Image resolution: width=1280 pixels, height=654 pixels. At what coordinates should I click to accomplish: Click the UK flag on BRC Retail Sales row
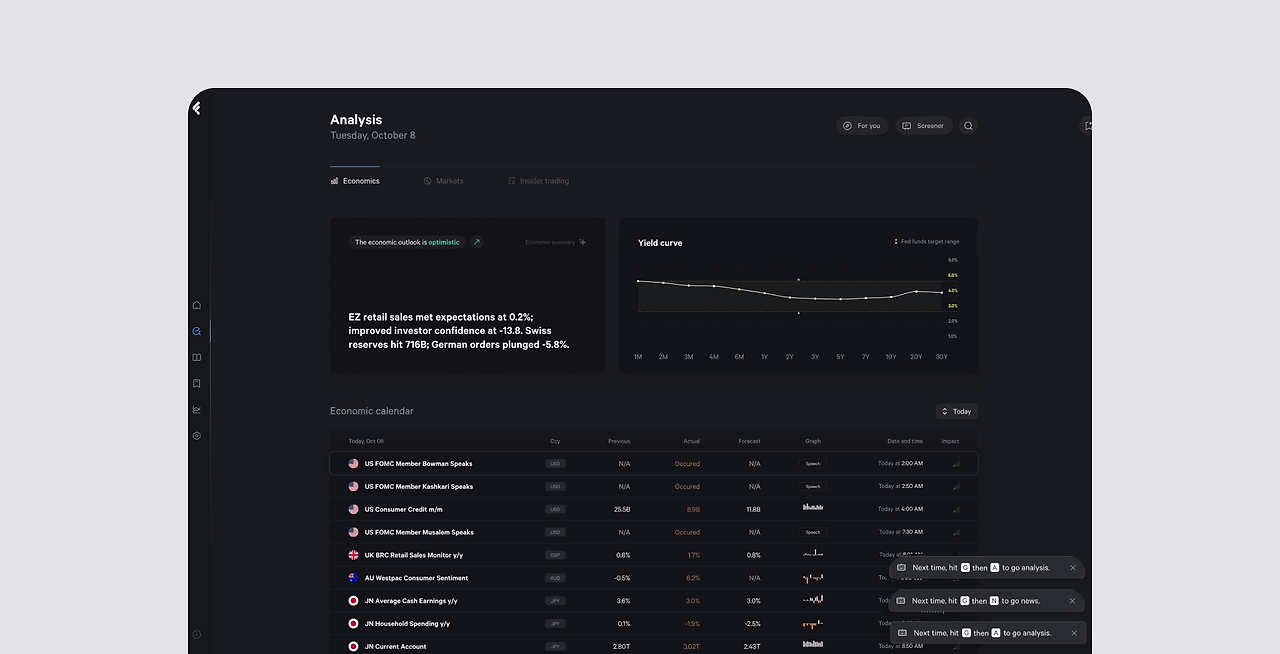click(353, 555)
